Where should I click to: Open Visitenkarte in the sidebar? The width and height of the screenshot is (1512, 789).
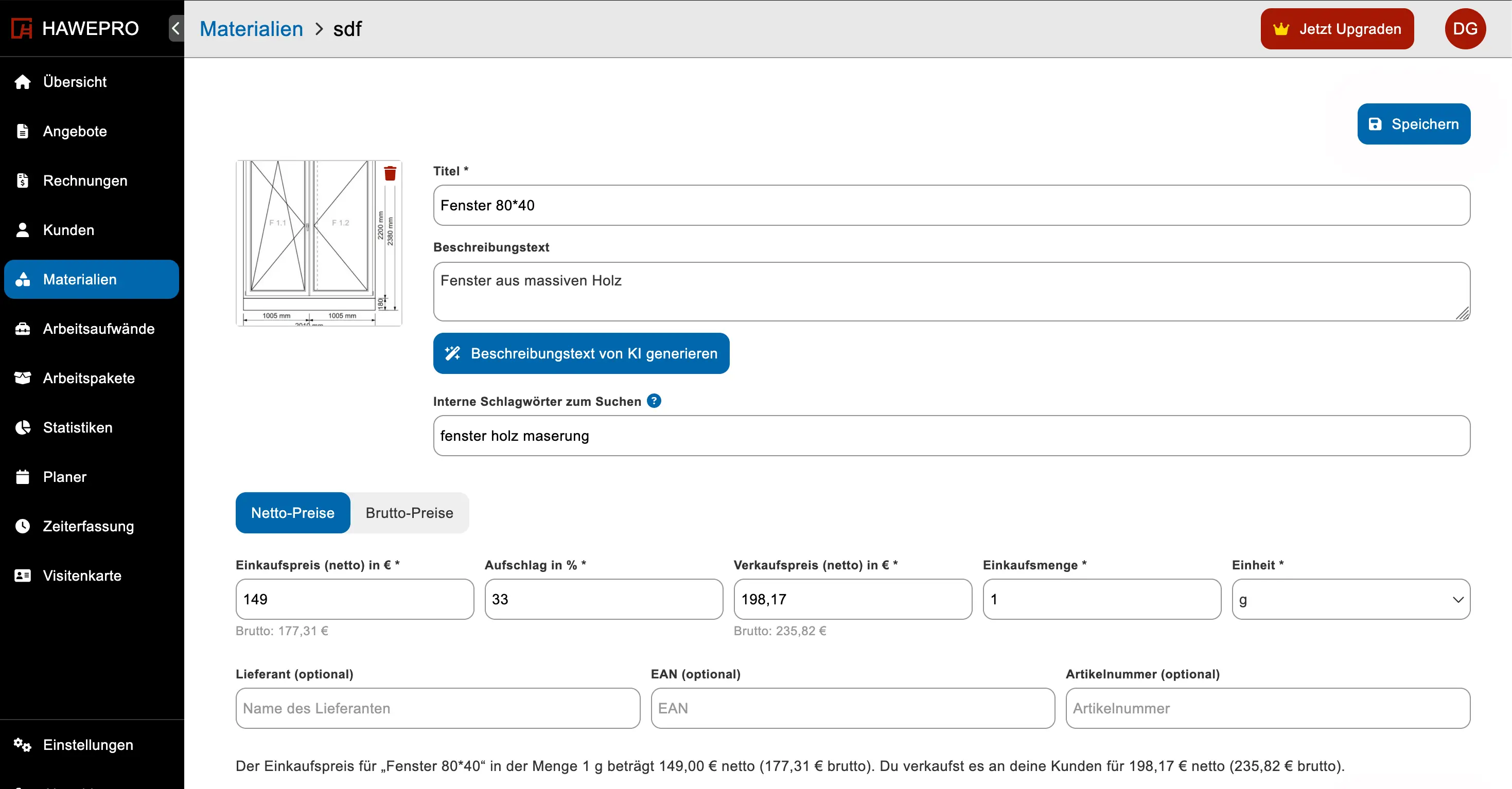click(x=92, y=575)
